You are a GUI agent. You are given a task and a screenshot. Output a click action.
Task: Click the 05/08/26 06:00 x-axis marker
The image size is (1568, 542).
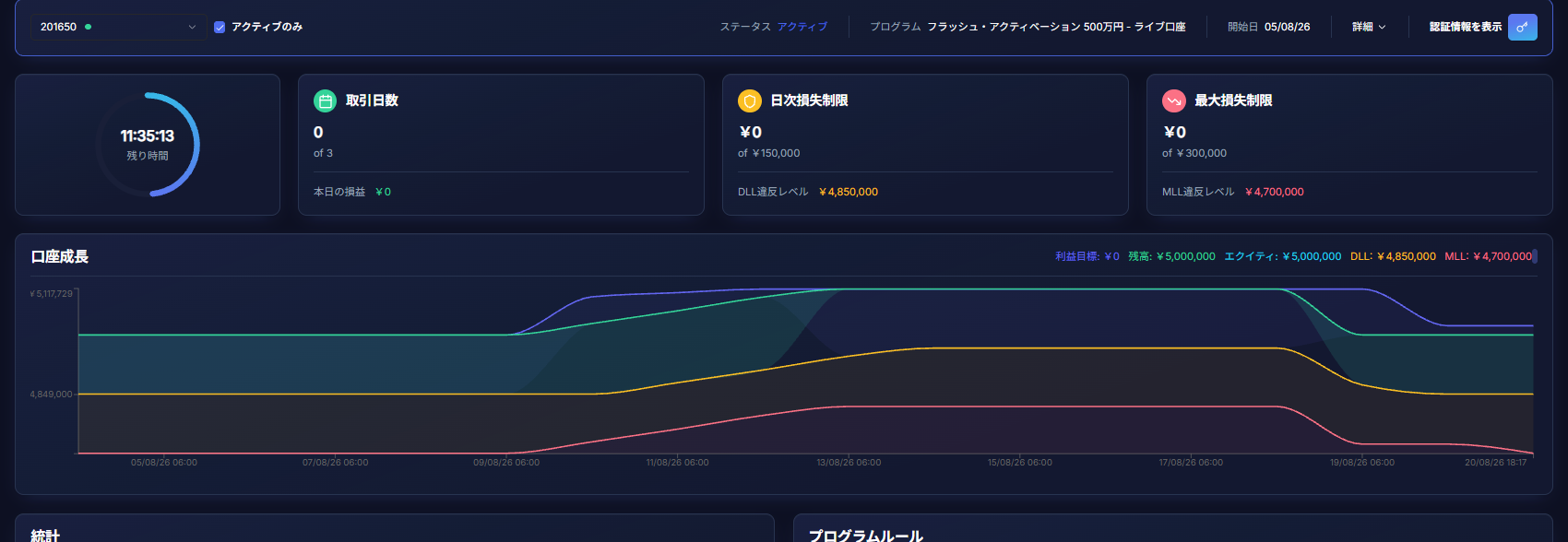[164, 463]
